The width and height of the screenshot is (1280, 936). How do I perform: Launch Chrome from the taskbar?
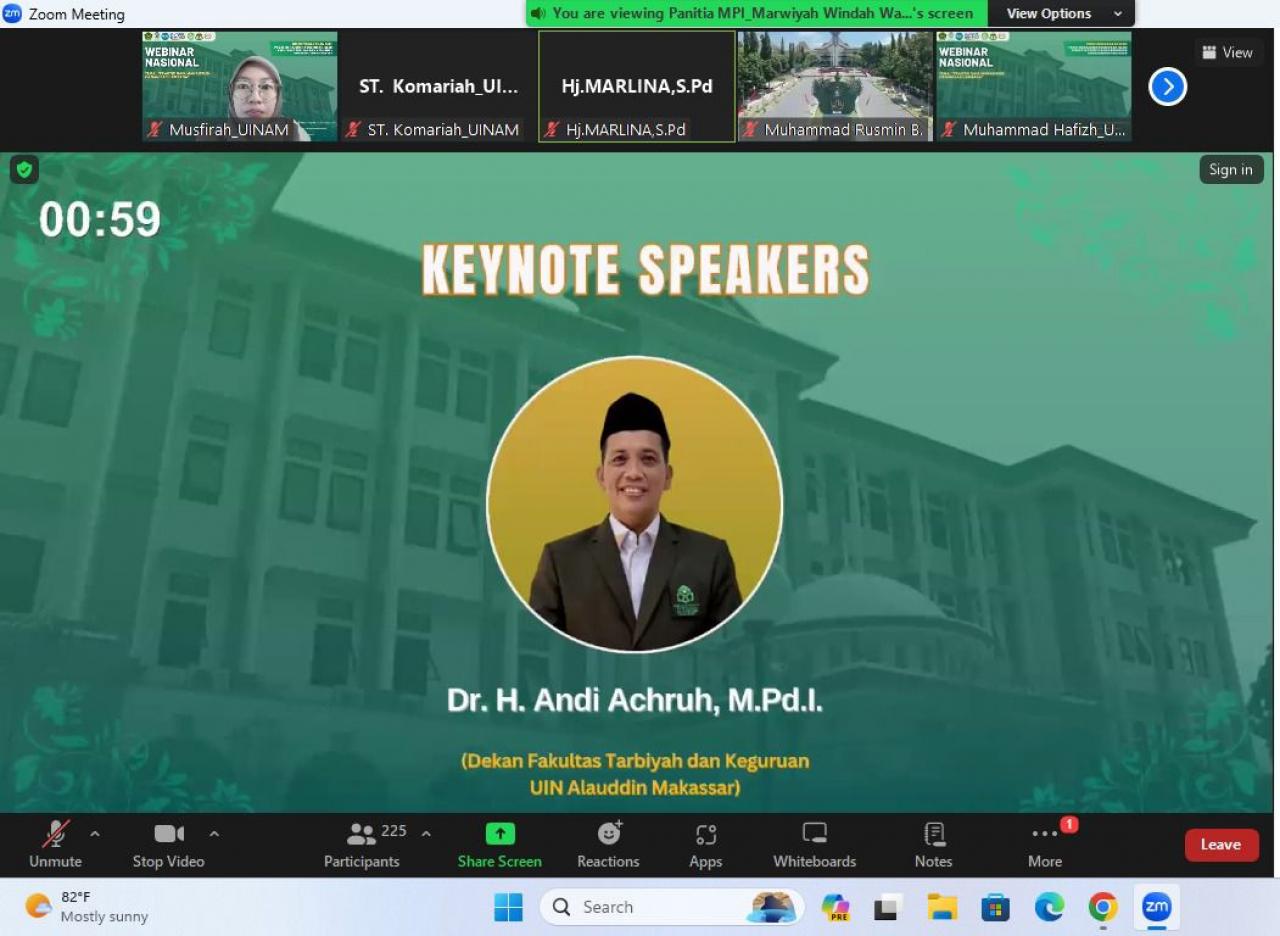(x=1102, y=907)
